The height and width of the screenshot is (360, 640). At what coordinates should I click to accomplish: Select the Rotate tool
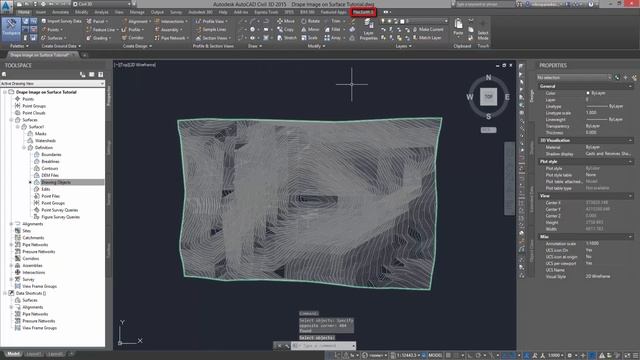coord(311,21)
